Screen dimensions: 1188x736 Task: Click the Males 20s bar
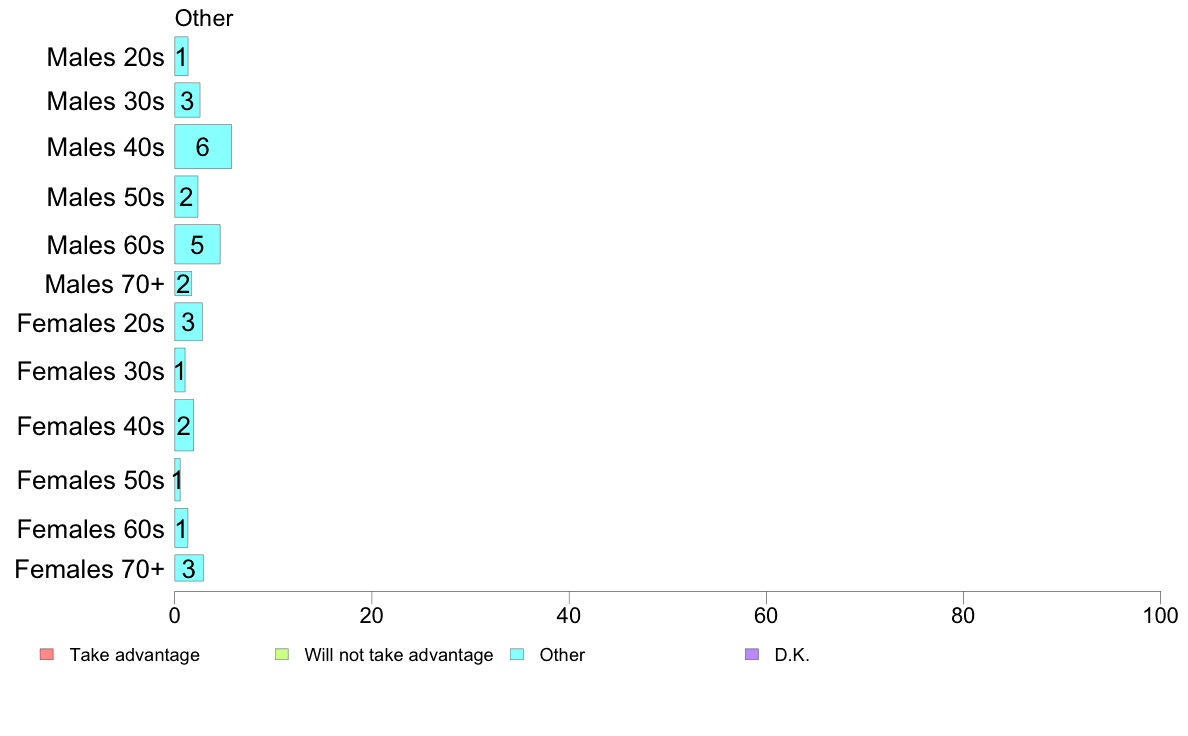[x=181, y=56]
